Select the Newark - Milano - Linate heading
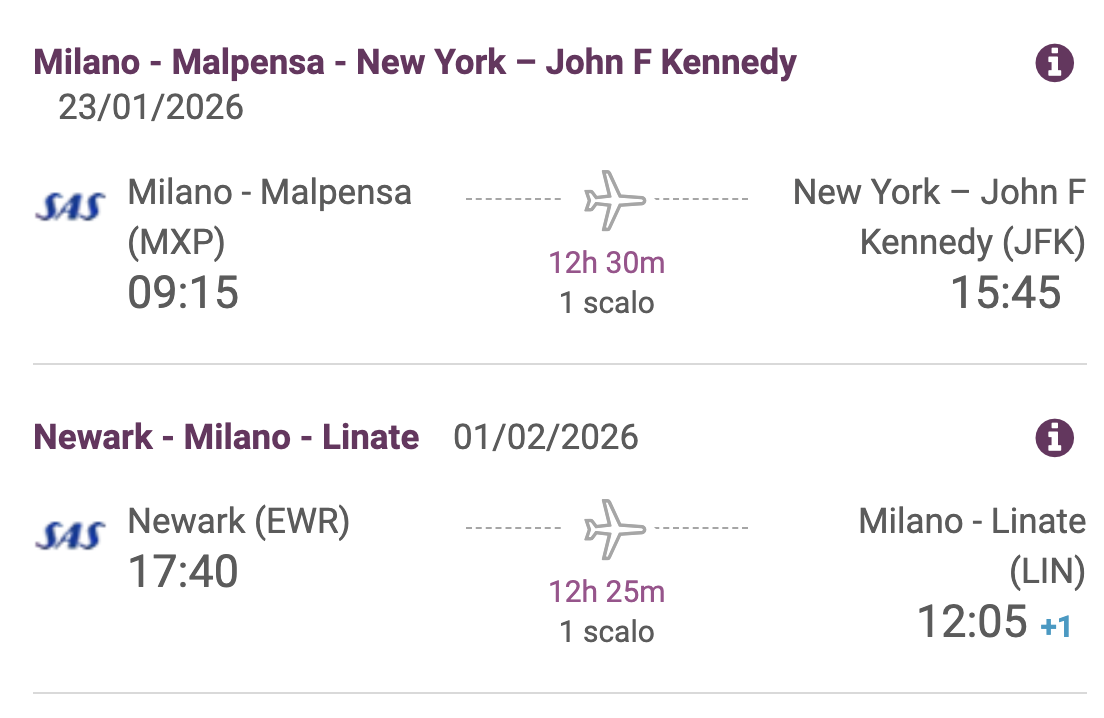Image resolution: width=1104 pixels, height=718 pixels. point(226,437)
